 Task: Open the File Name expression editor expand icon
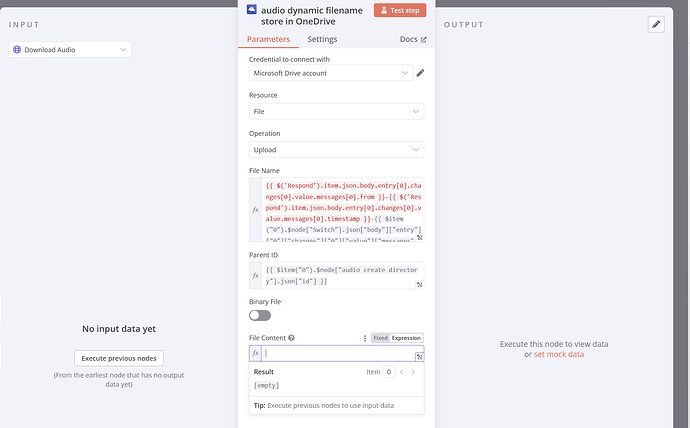420,238
